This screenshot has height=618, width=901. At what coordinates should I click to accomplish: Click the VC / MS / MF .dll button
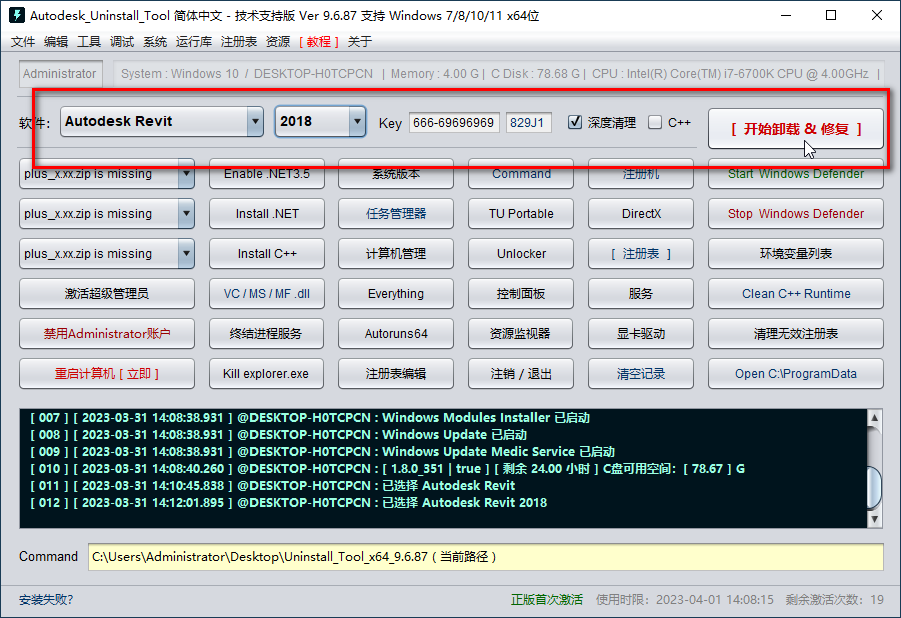pyautogui.click(x=267, y=293)
